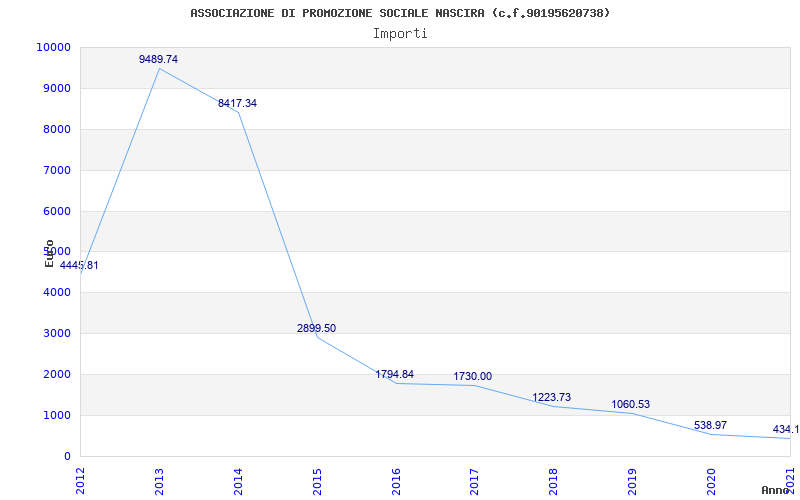Click the Importi subtitle
The width and height of the screenshot is (800, 500).
tap(400, 34)
